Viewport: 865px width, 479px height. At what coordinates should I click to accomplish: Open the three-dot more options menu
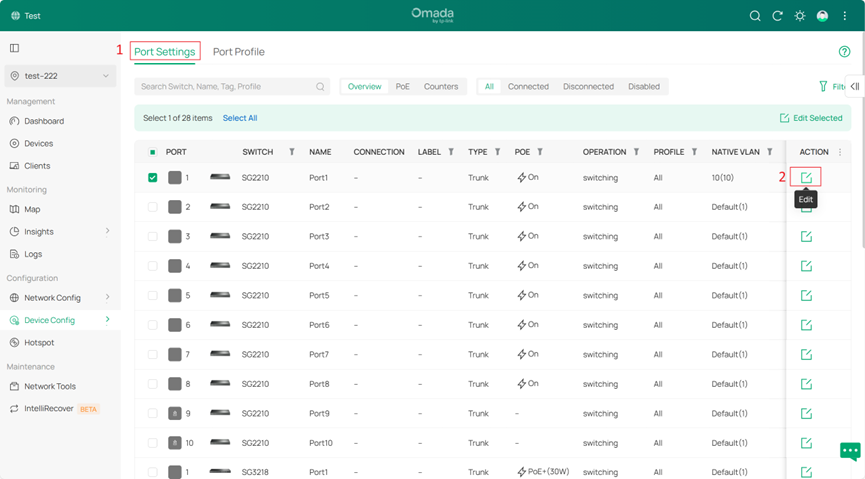click(x=844, y=16)
